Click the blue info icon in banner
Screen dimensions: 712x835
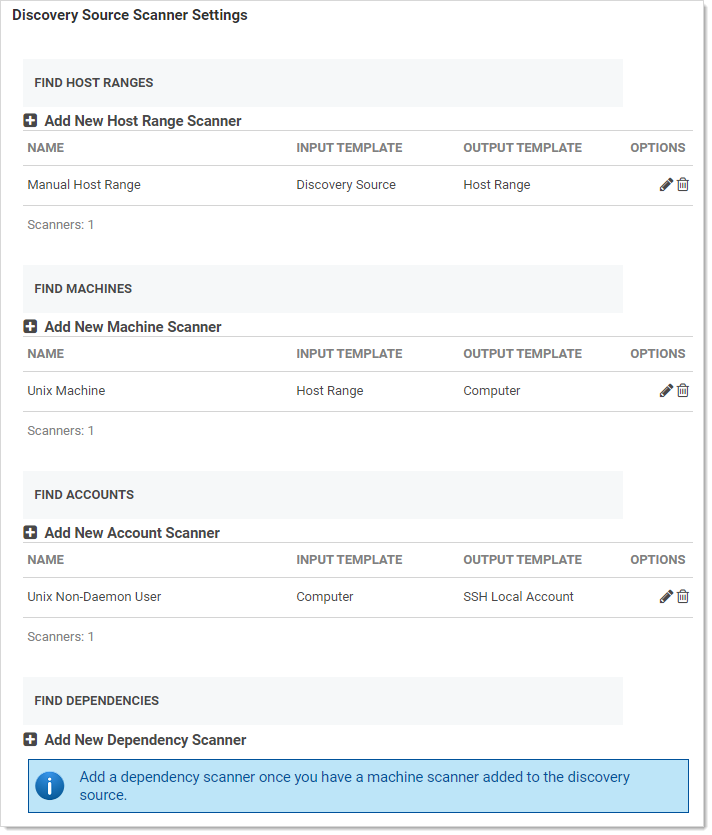tap(50, 786)
